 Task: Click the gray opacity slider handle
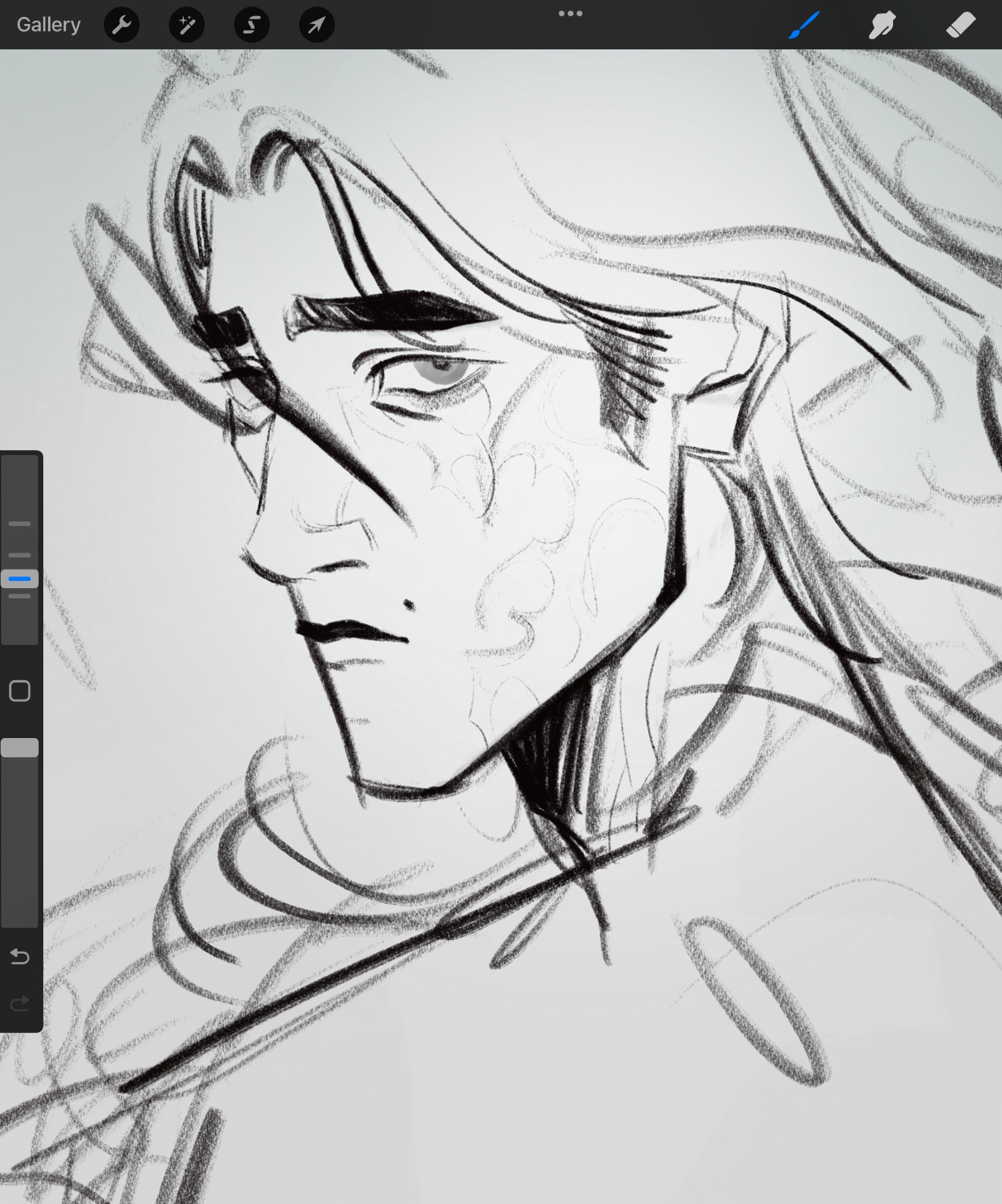[20, 748]
